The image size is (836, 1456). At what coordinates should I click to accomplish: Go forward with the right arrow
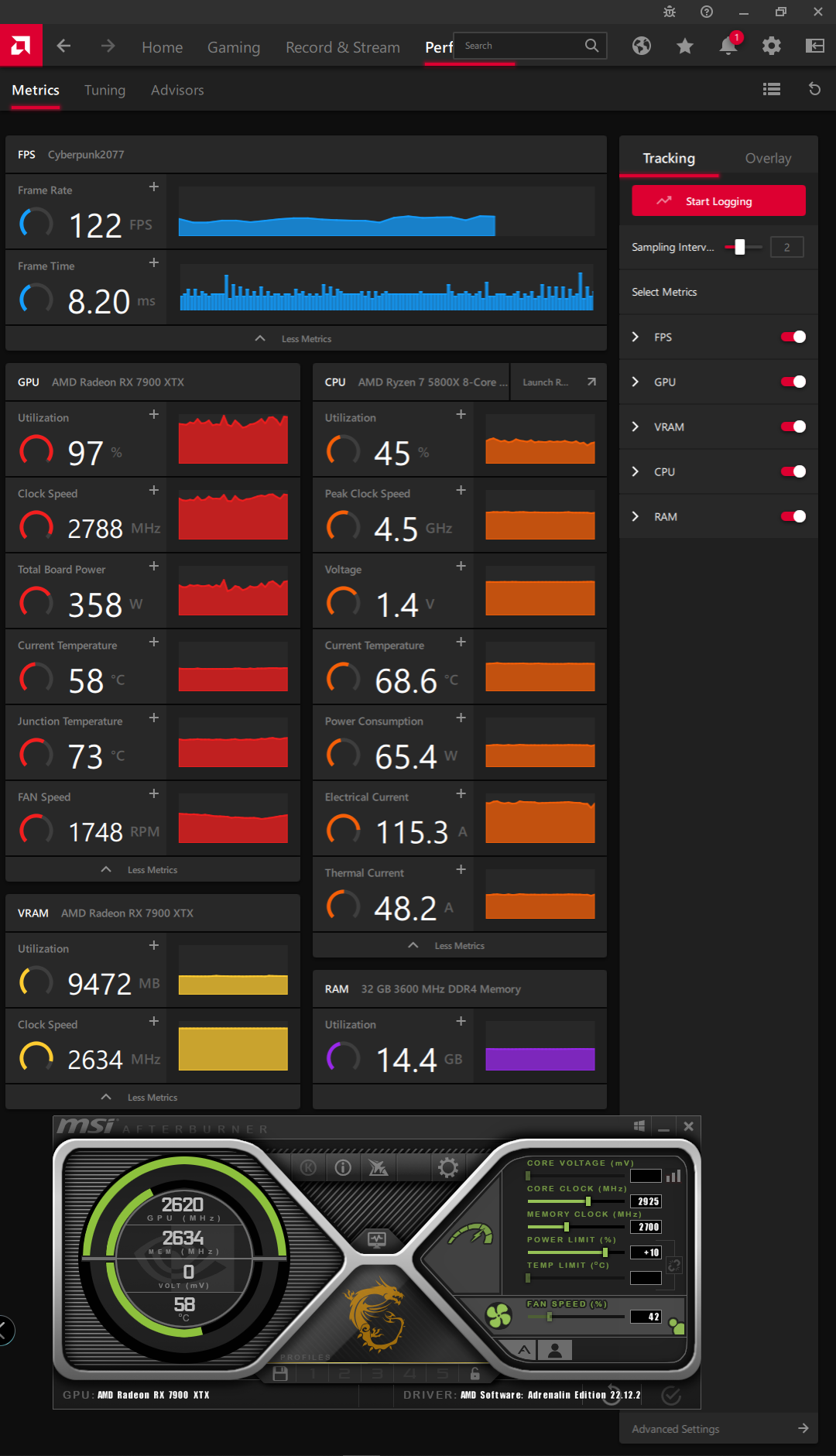(108, 46)
